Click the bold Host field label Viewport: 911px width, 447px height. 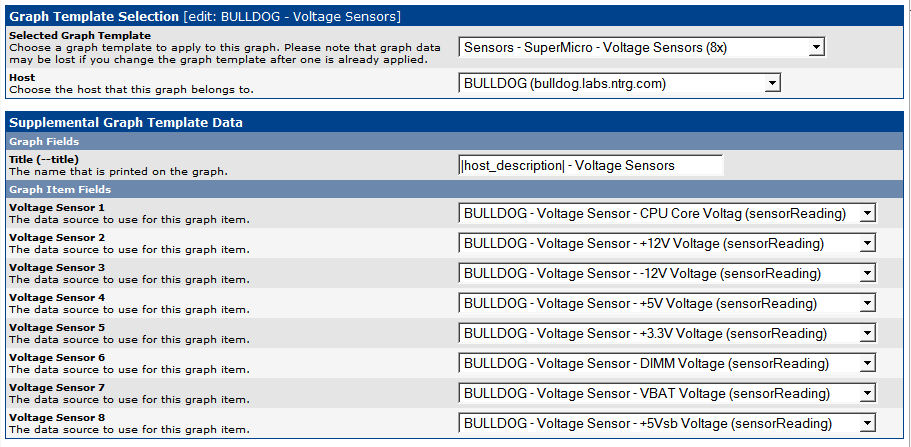pyautogui.click(x=21, y=77)
